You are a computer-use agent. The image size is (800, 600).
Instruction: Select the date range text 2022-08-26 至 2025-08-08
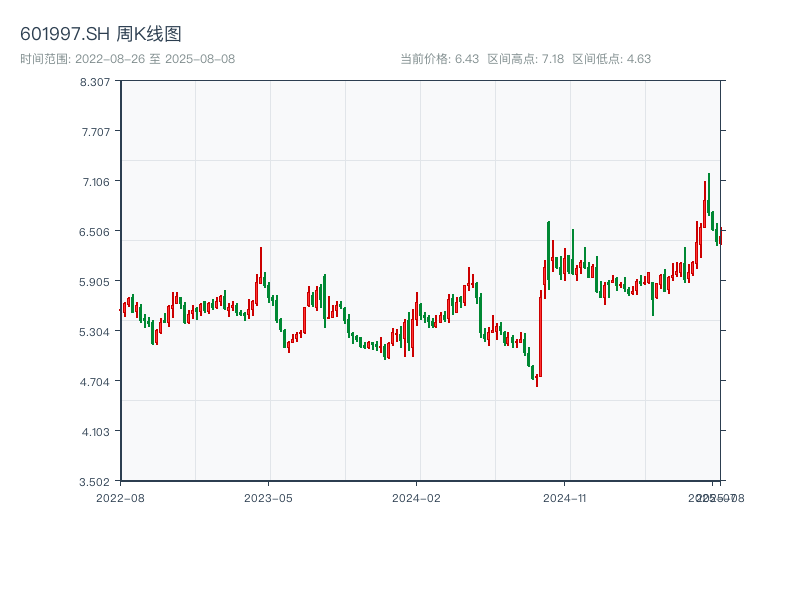[x=155, y=59]
